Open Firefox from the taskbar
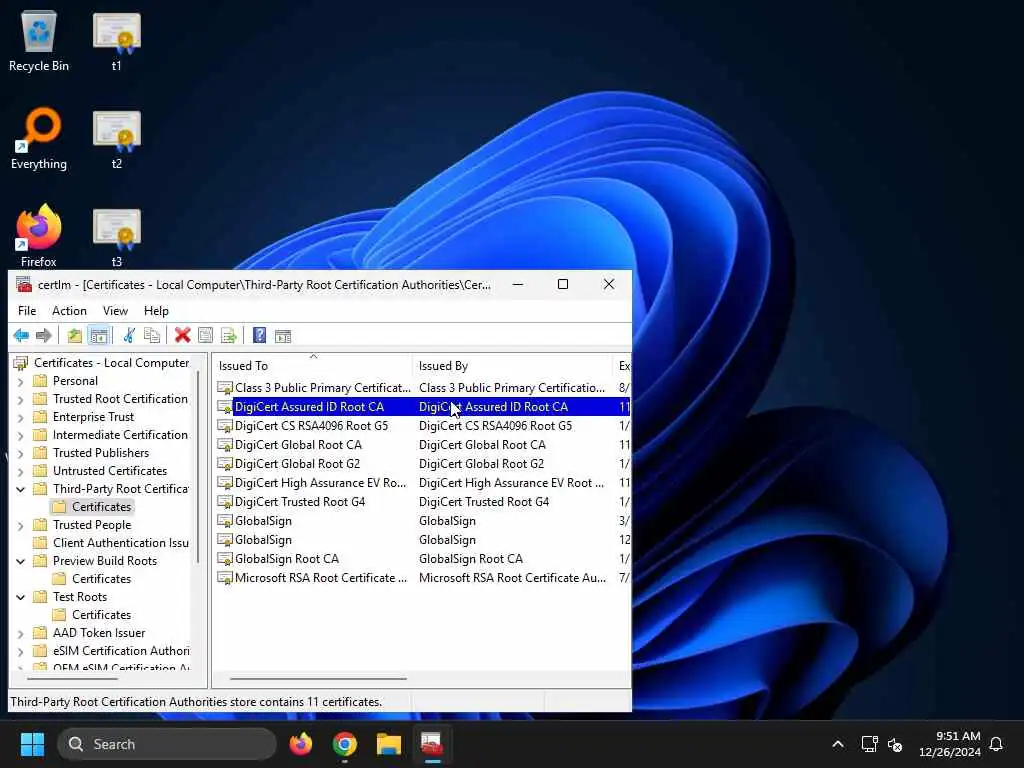Viewport: 1024px width, 768px height. click(300, 744)
